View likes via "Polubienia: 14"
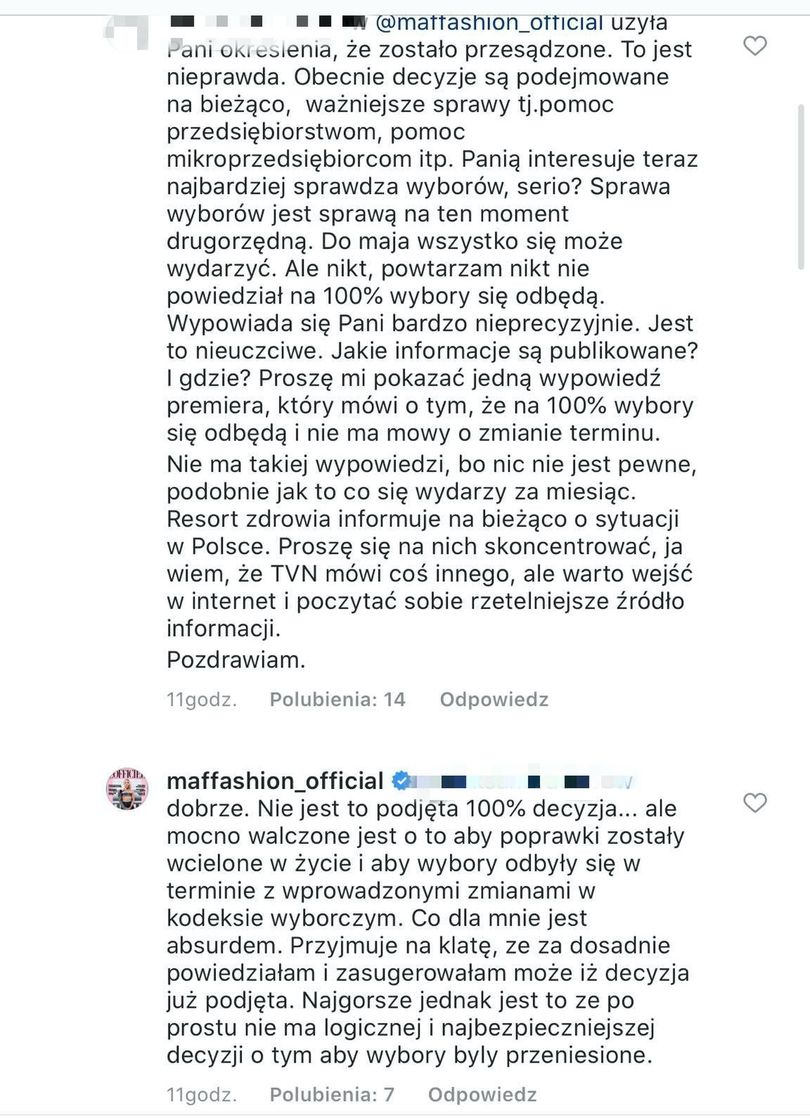Screen dimensions: 810x1118 (337, 700)
